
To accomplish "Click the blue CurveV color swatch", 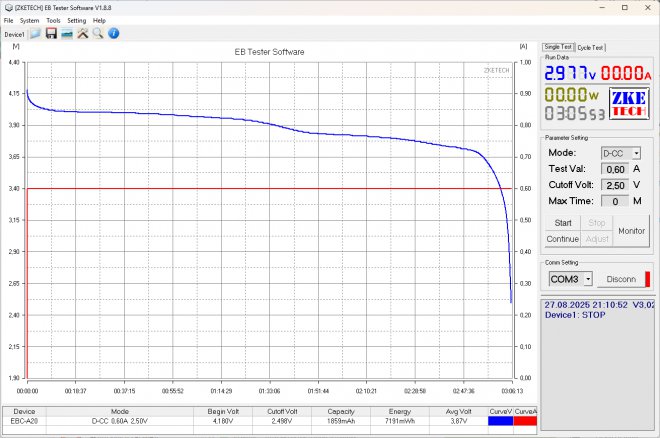I will pyautogui.click(x=499, y=421).
